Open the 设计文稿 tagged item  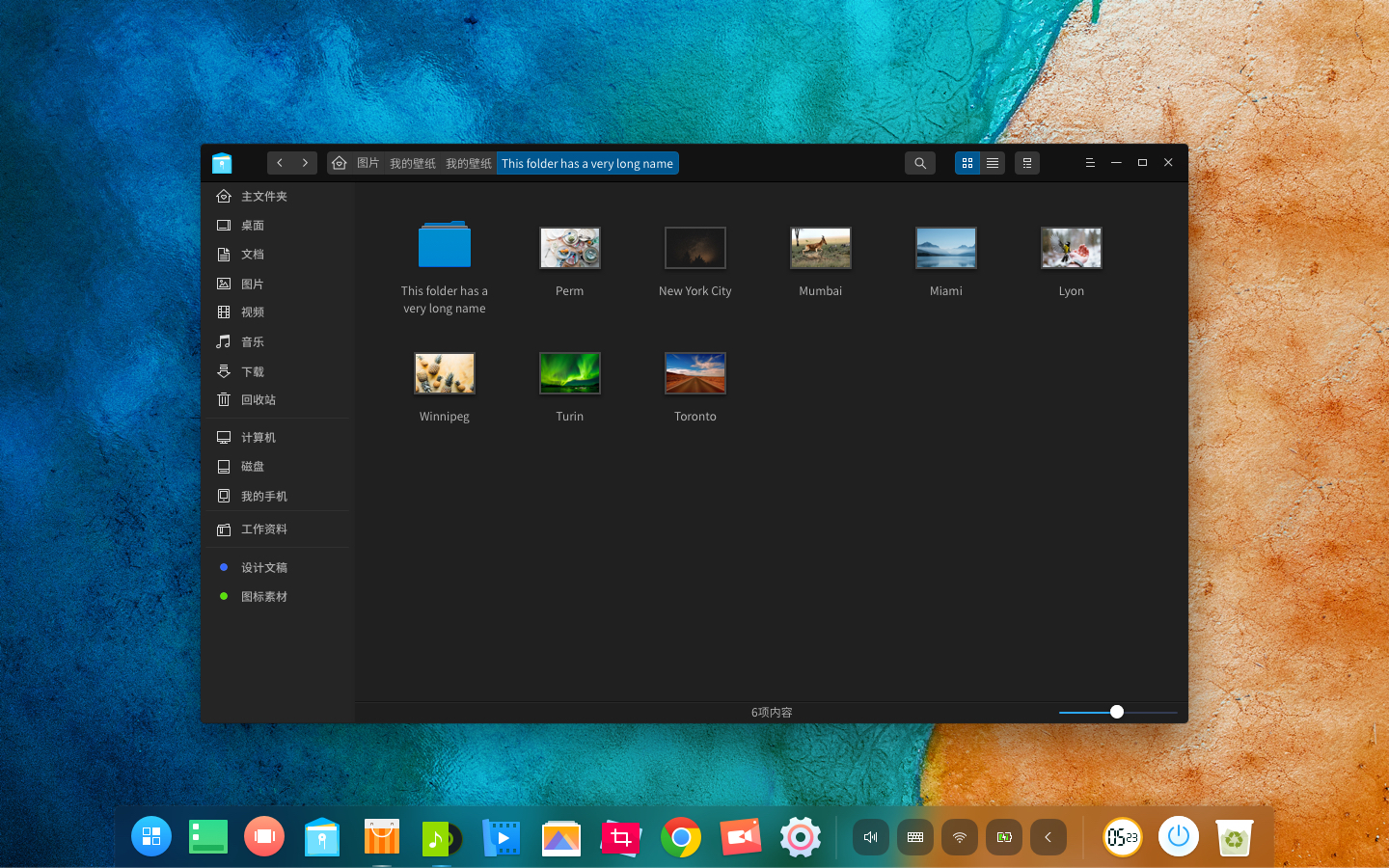[263, 567]
